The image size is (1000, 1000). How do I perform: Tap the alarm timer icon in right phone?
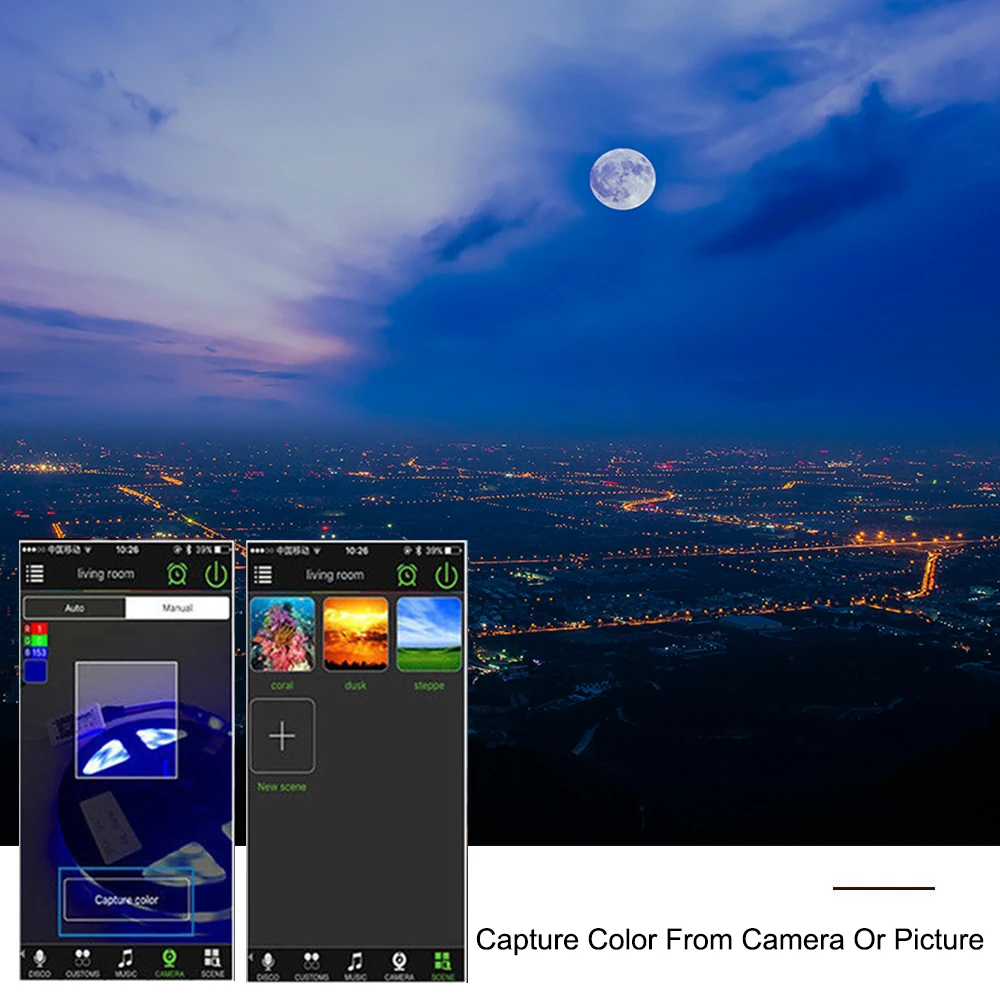tap(407, 575)
